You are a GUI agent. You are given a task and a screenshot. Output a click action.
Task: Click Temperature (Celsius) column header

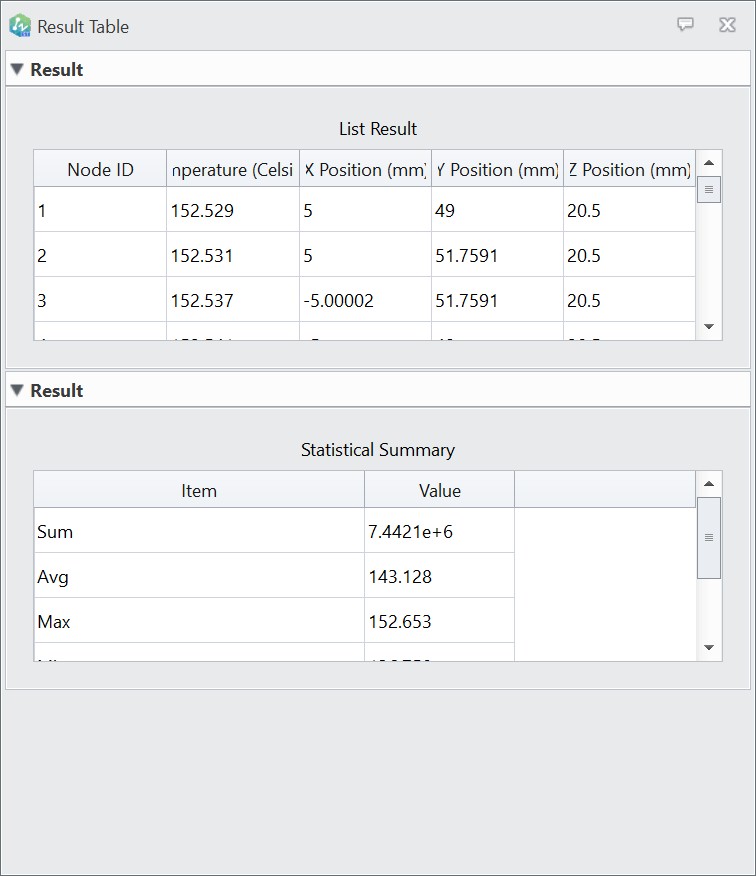[232, 170]
